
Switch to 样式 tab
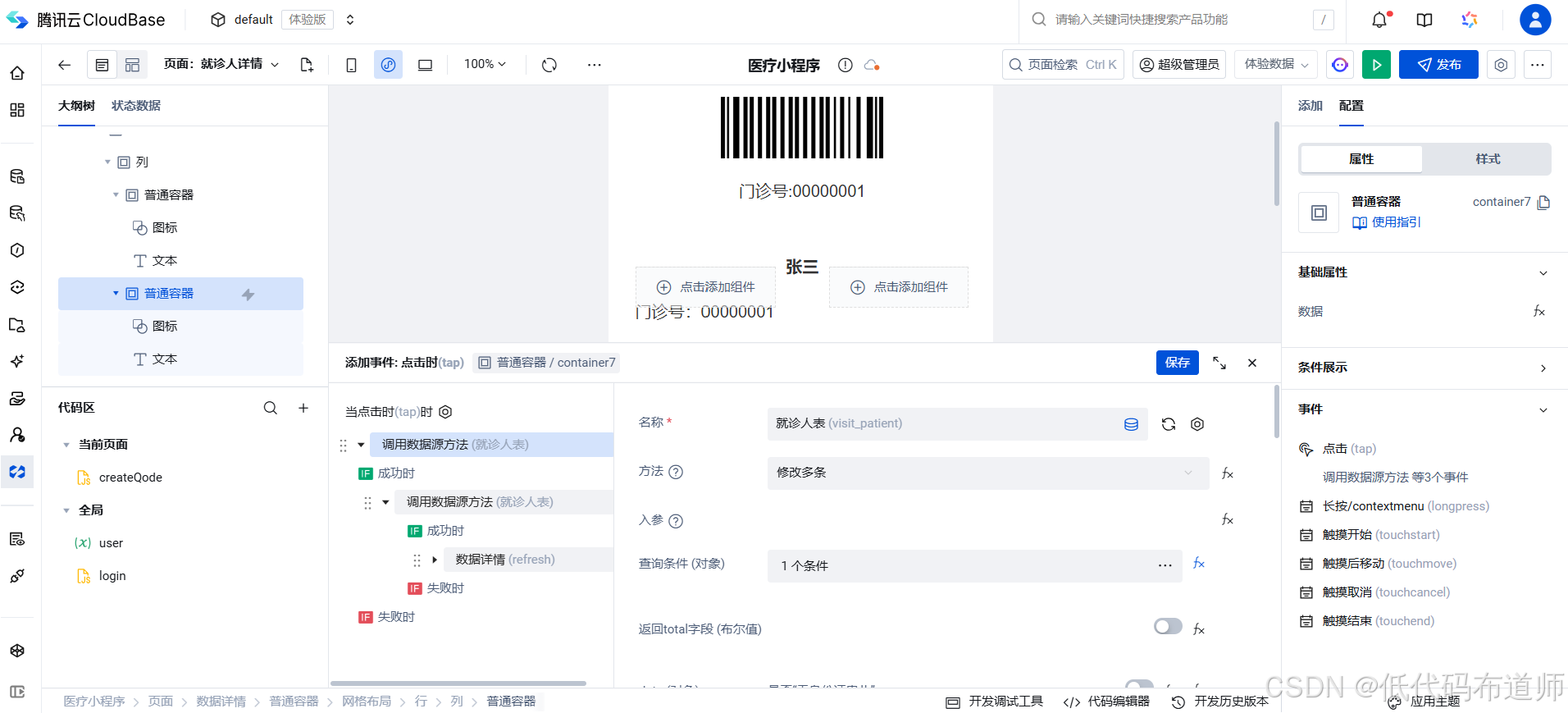(1488, 159)
